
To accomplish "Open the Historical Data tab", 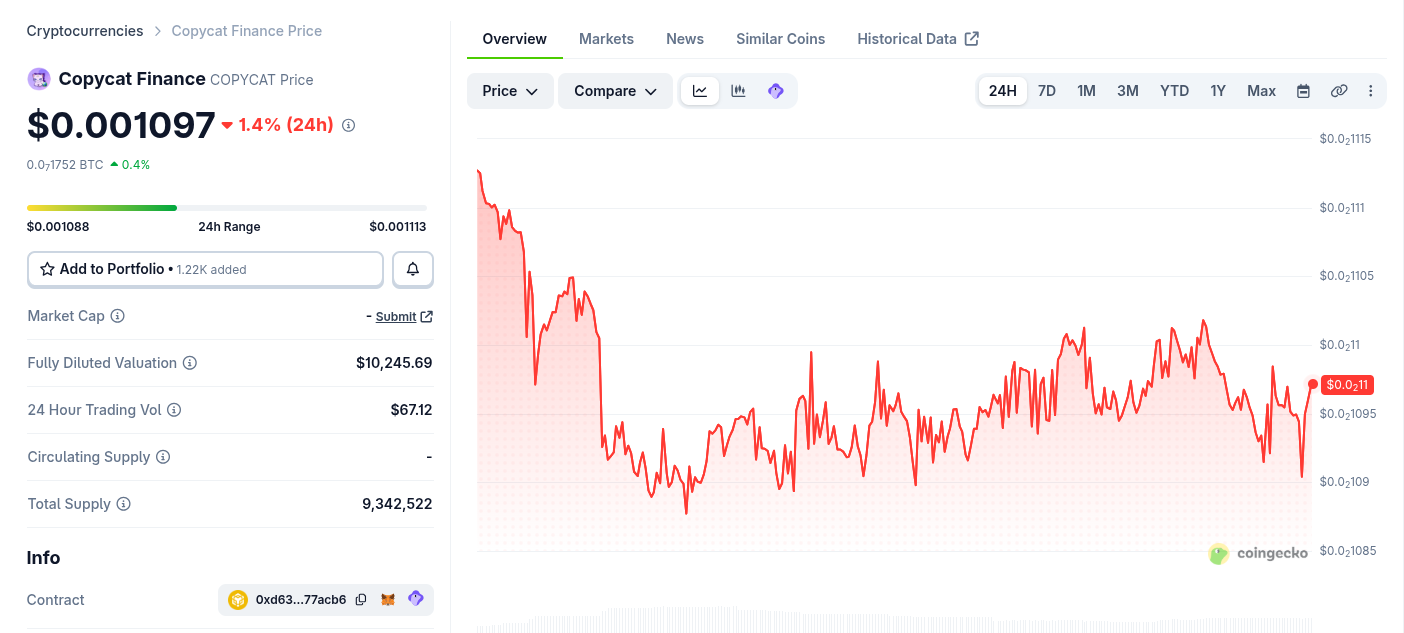I will [907, 39].
